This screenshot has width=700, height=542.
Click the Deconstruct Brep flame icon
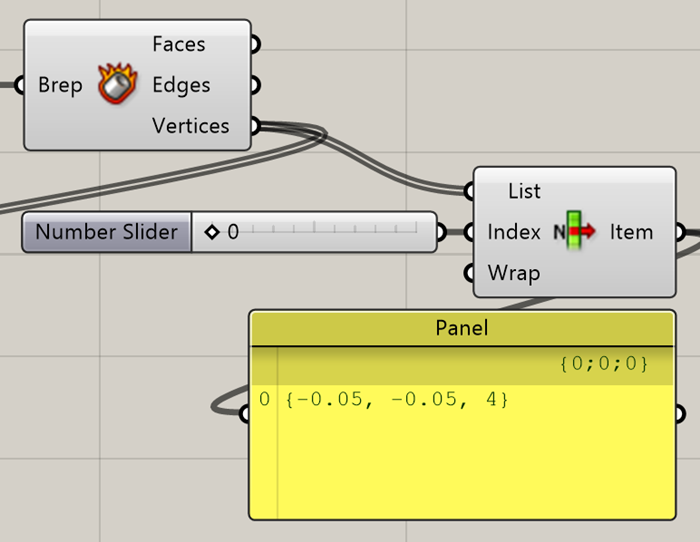[116, 85]
